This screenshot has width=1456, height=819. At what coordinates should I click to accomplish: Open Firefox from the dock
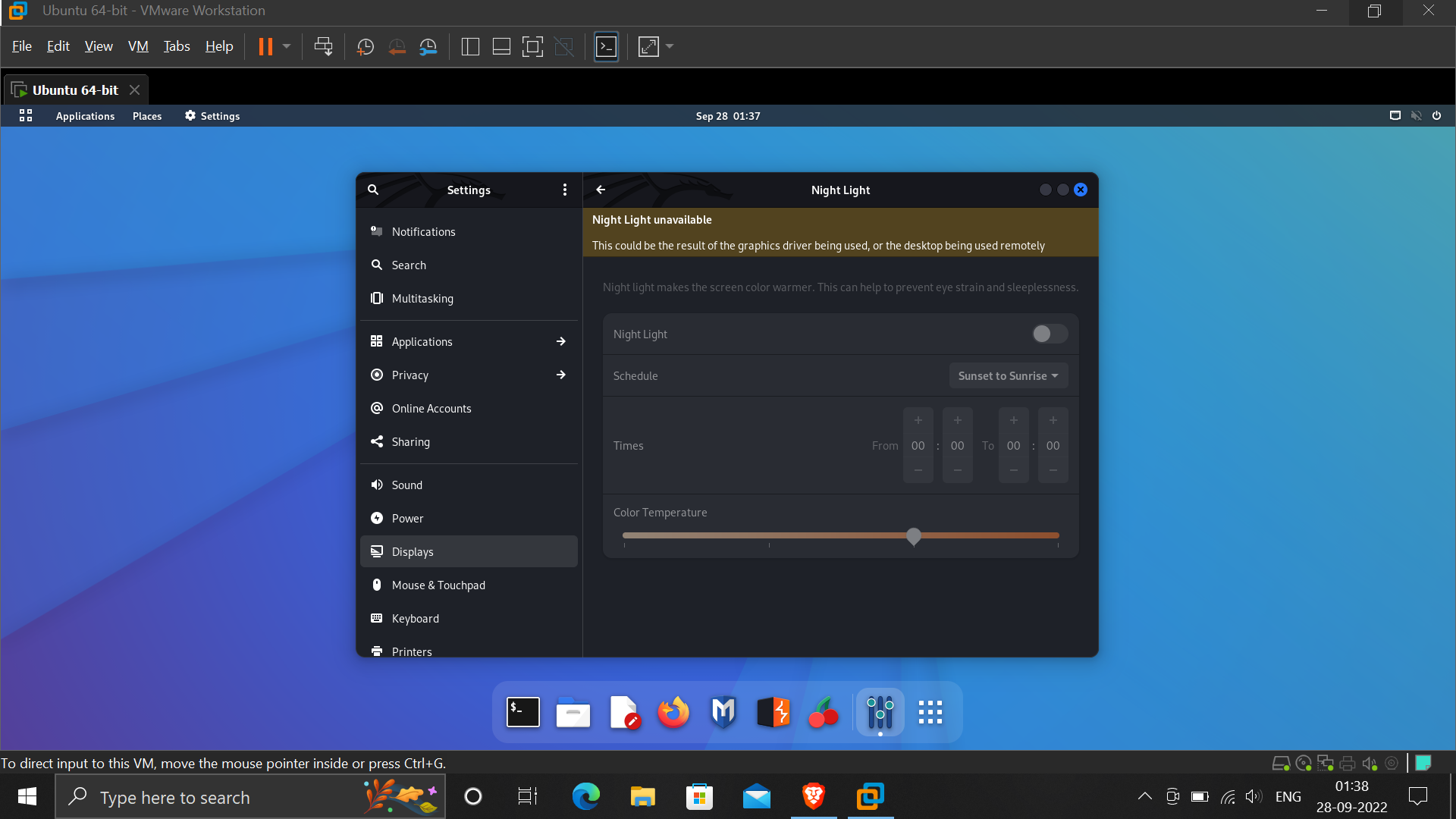(673, 712)
